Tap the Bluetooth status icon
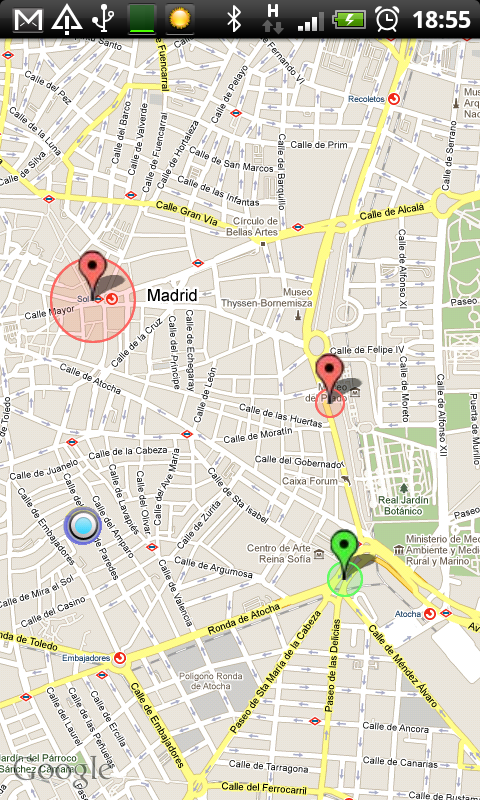This screenshot has height=800, width=480. coord(234,19)
